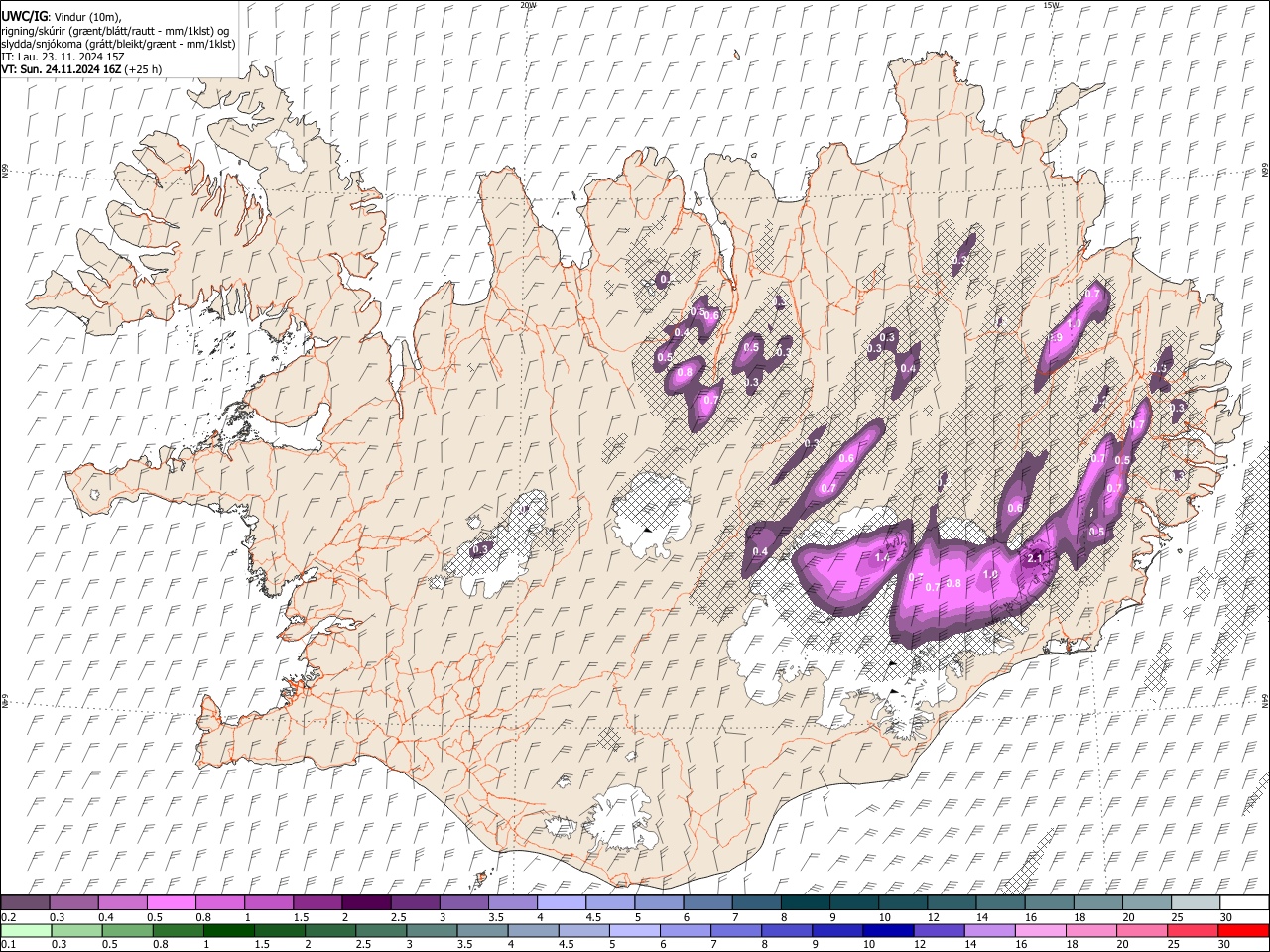The image size is (1270, 952).
Task: Click the '20W' longitude label
Action: tap(528, 5)
